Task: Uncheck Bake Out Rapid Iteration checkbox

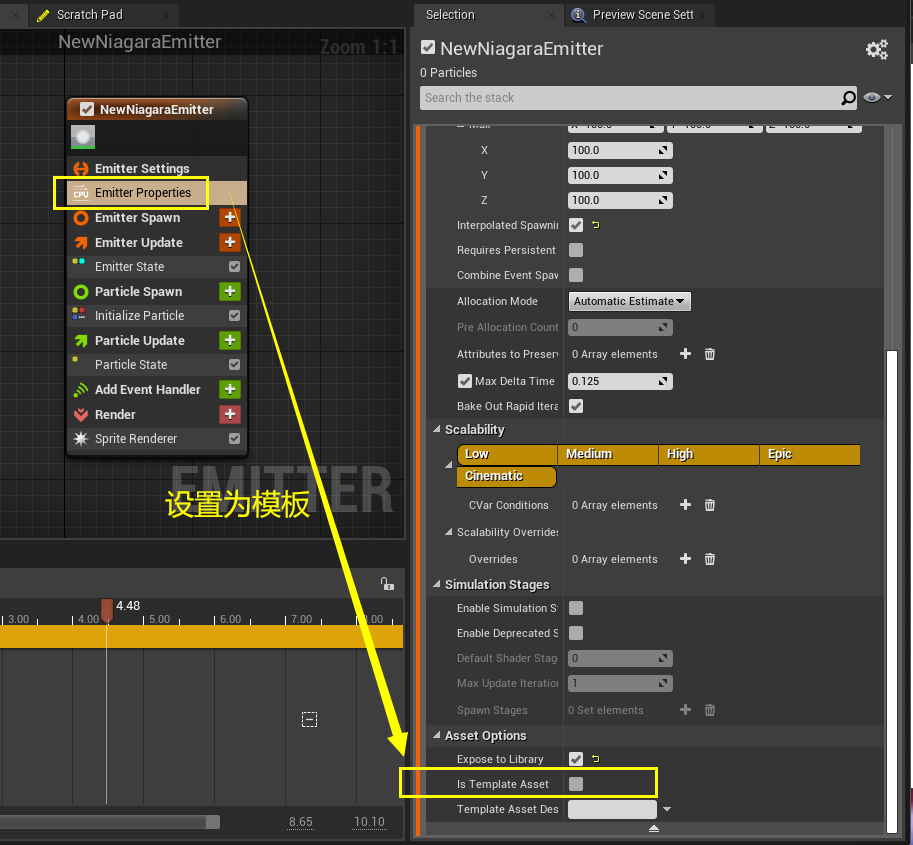Action: click(576, 406)
